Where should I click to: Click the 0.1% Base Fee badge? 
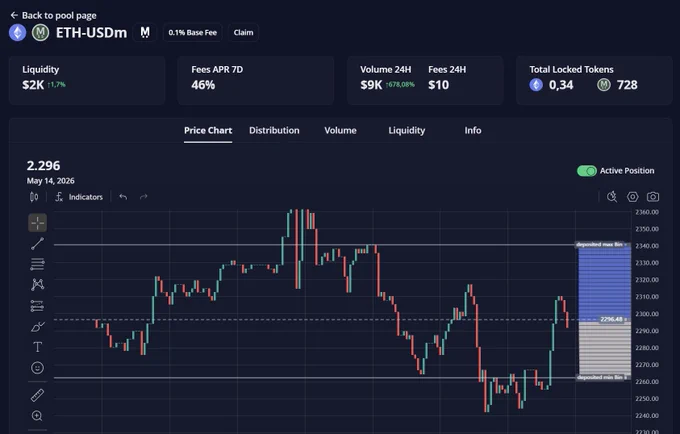193,33
